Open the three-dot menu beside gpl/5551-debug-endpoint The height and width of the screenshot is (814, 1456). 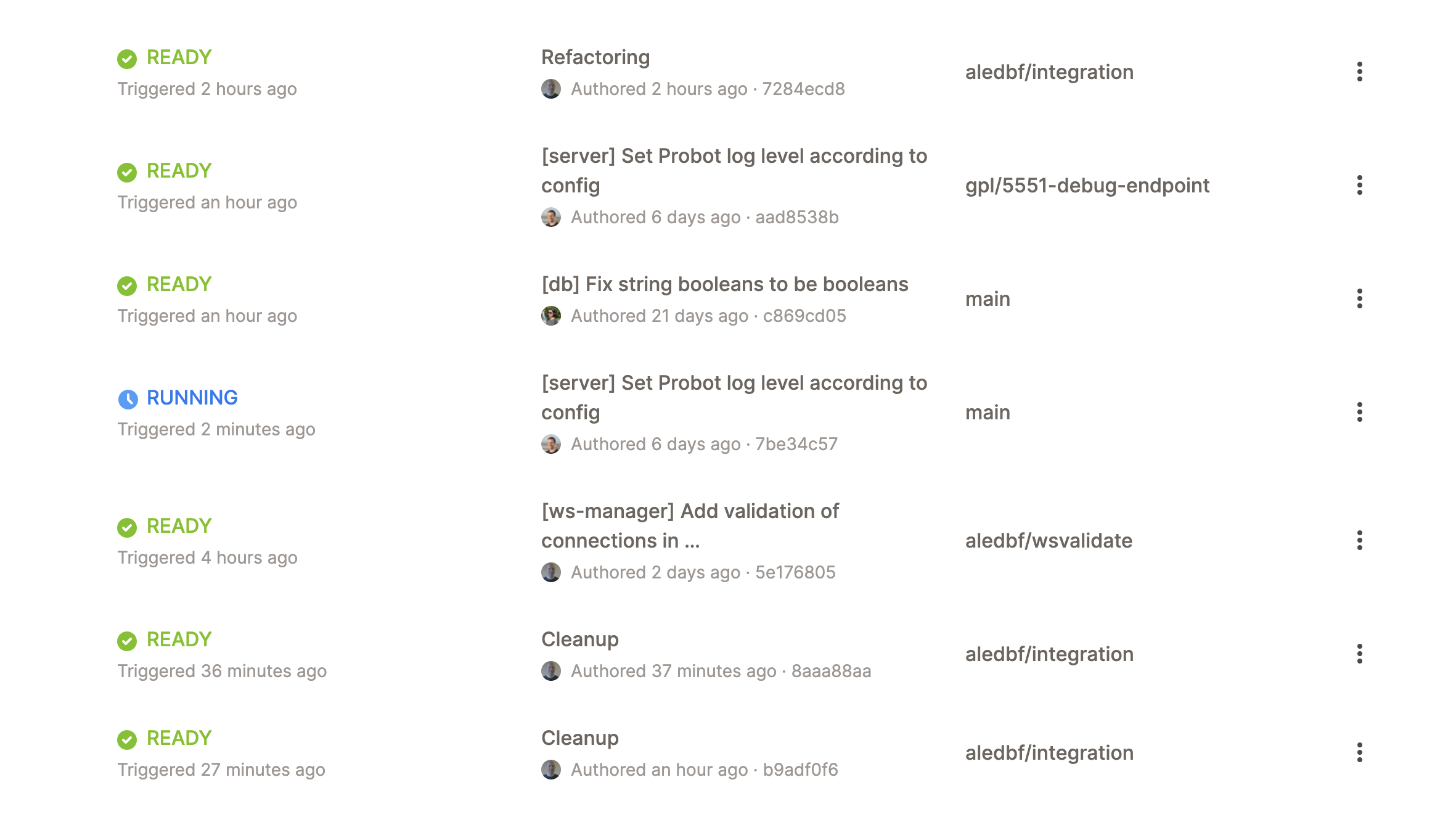[x=1359, y=186]
